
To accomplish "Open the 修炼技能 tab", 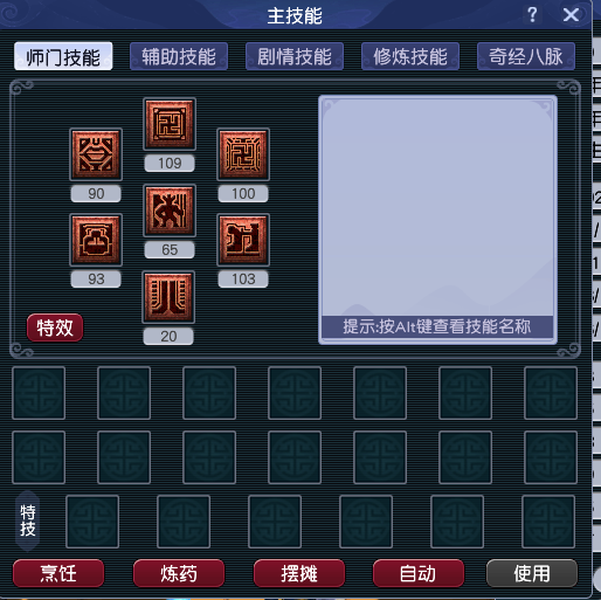I will [410, 56].
